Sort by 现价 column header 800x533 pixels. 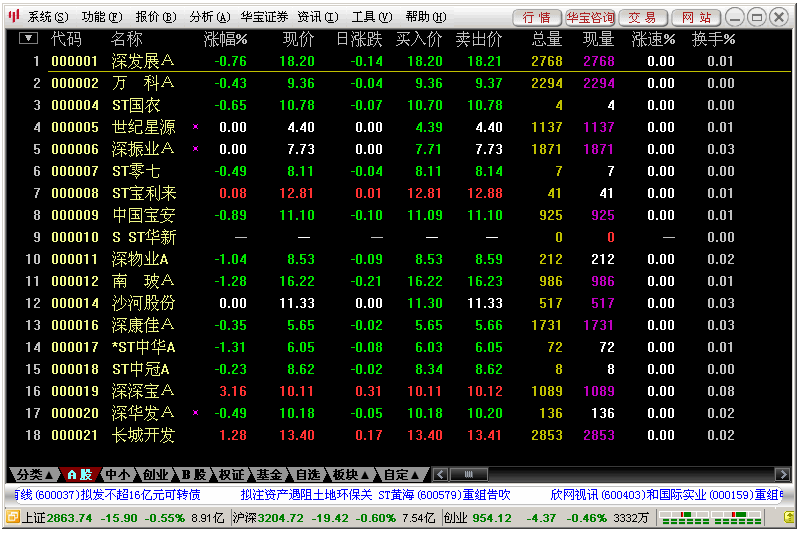[x=298, y=39]
